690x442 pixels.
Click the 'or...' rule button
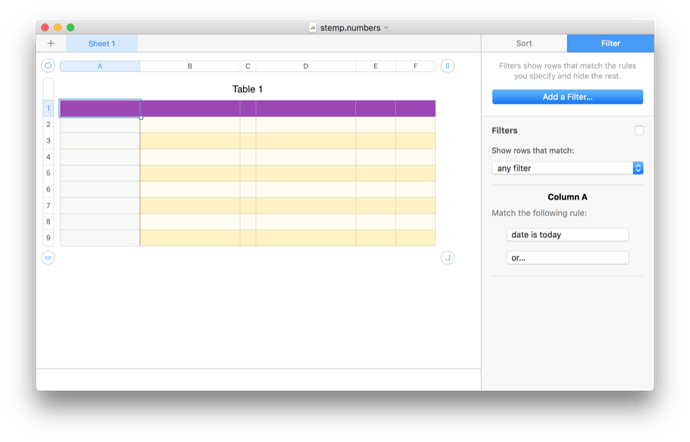click(x=567, y=258)
